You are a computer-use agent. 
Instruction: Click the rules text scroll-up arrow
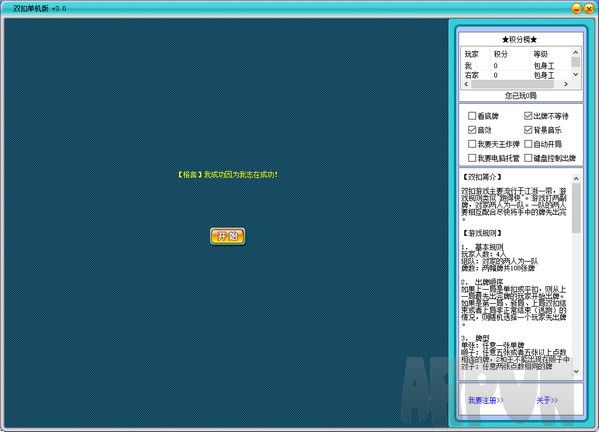coord(576,178)
